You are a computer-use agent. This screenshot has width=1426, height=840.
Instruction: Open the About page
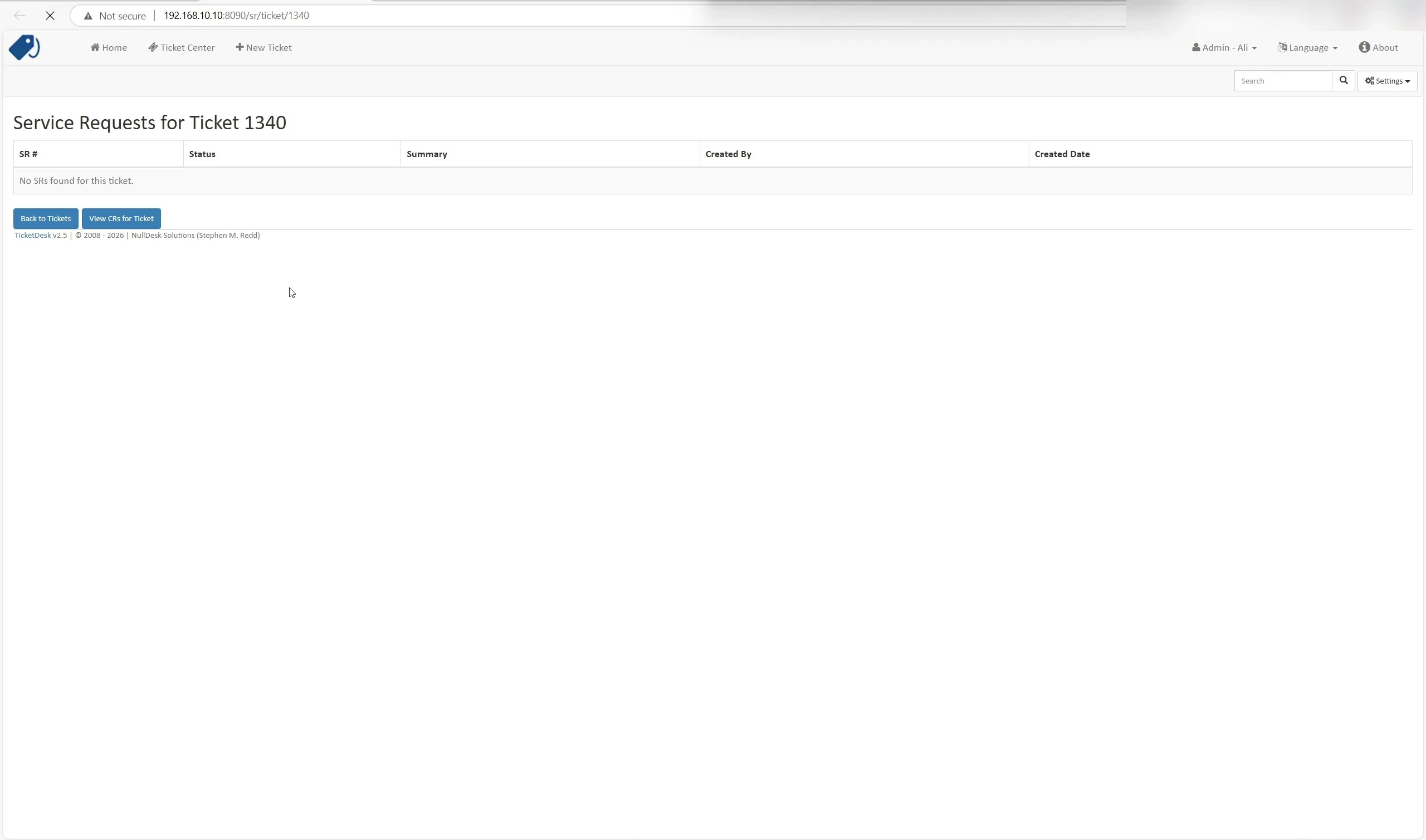1379,47
